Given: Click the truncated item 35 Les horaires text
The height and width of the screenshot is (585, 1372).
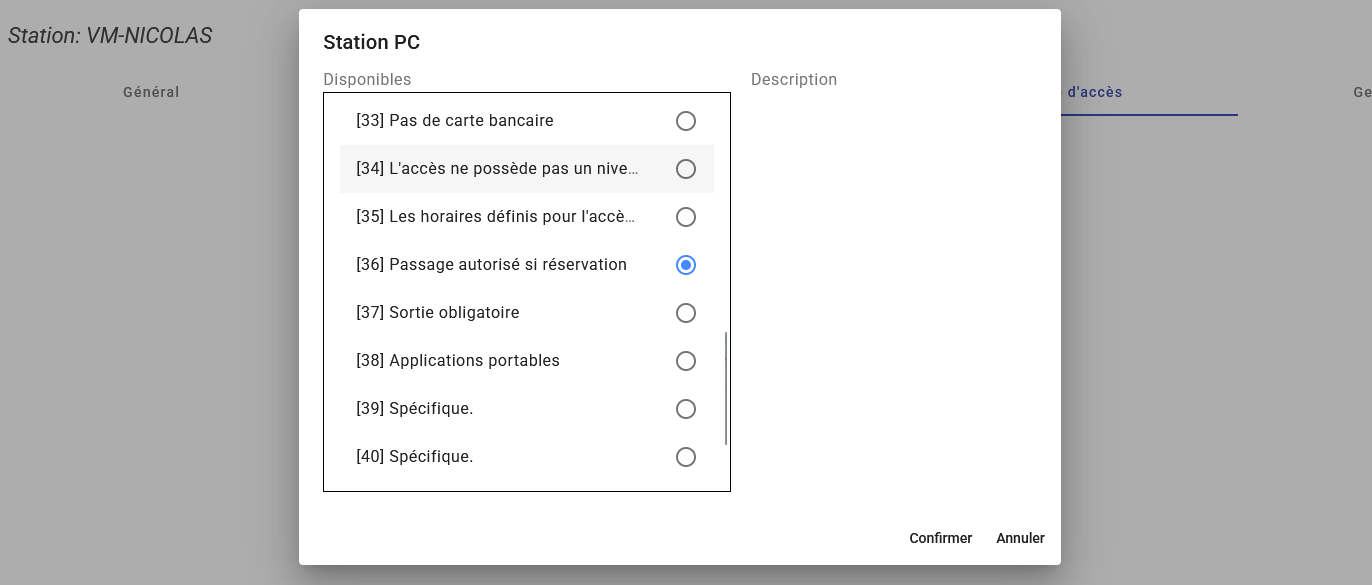Looking at the screenshot, I should (496, 217).
